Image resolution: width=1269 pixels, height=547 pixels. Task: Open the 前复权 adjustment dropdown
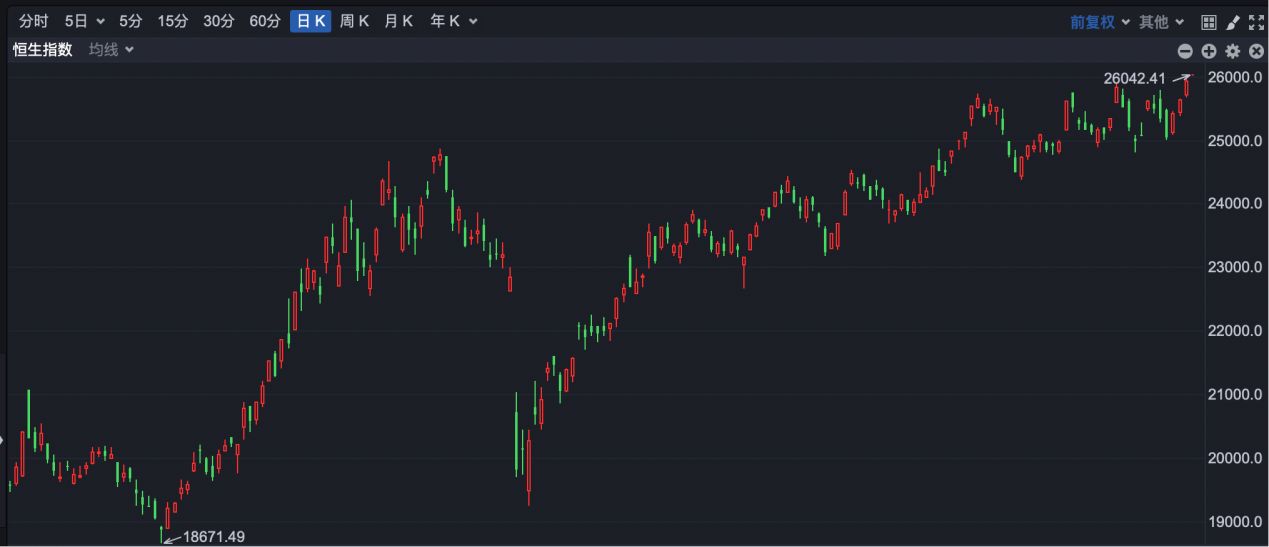1099,22
